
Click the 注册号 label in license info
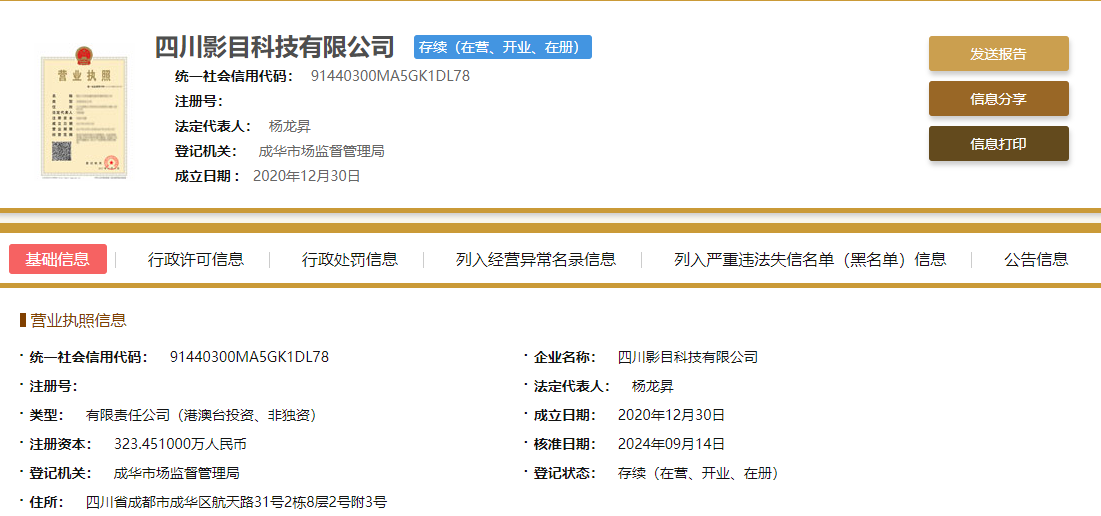[53, 386]
